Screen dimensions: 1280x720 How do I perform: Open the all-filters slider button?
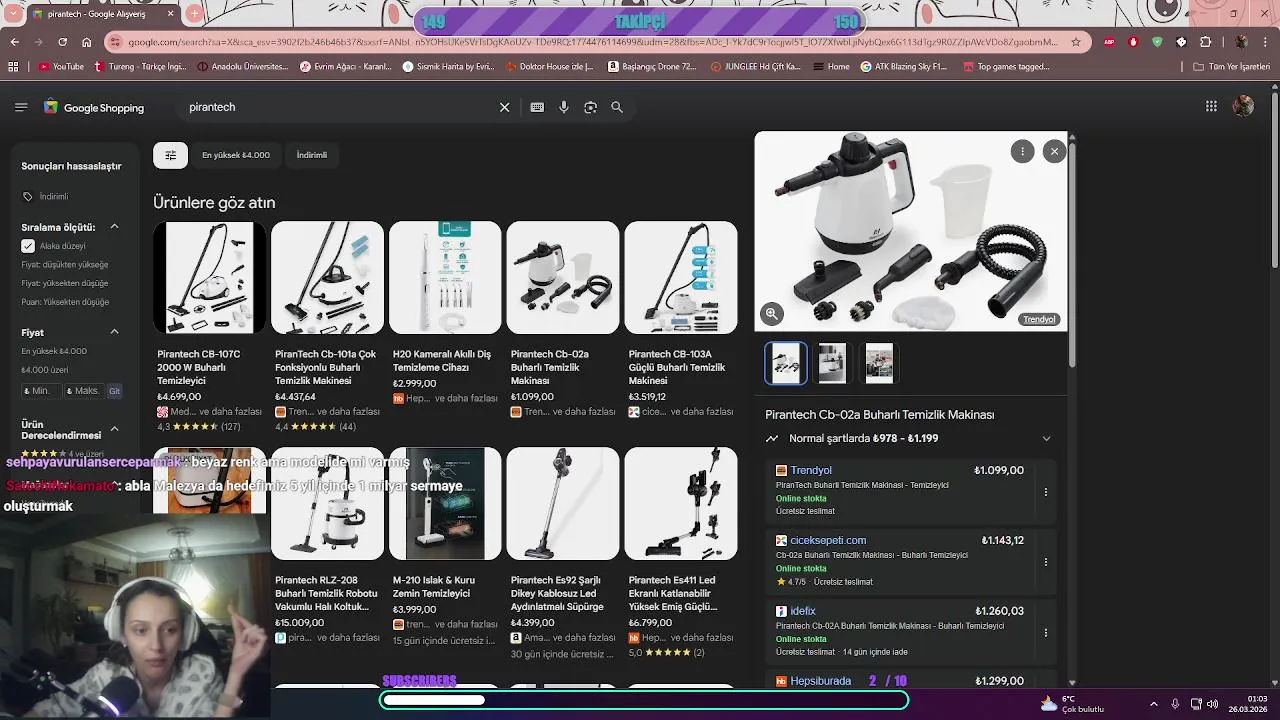coord(170,155)
